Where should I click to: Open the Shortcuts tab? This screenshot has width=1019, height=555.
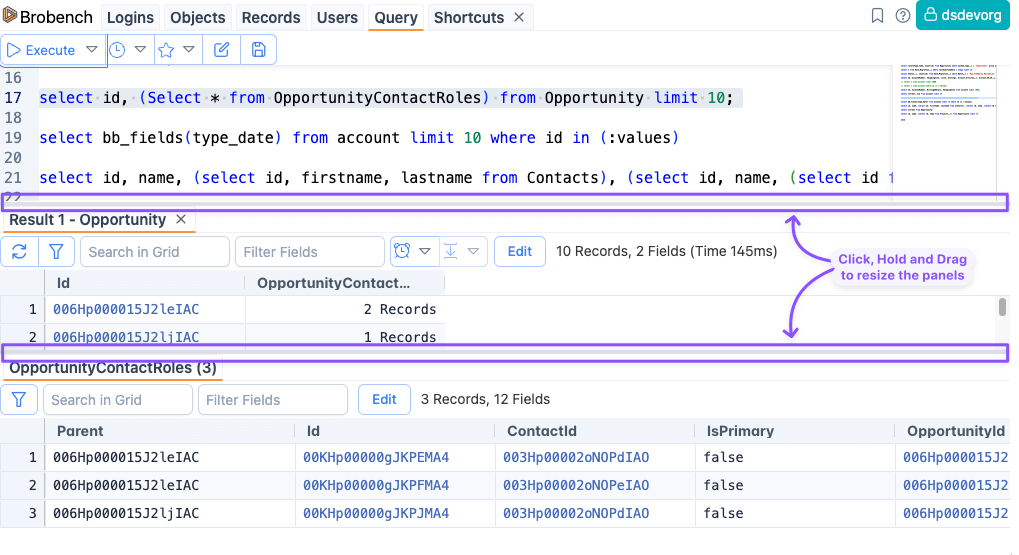pos(469,18)
